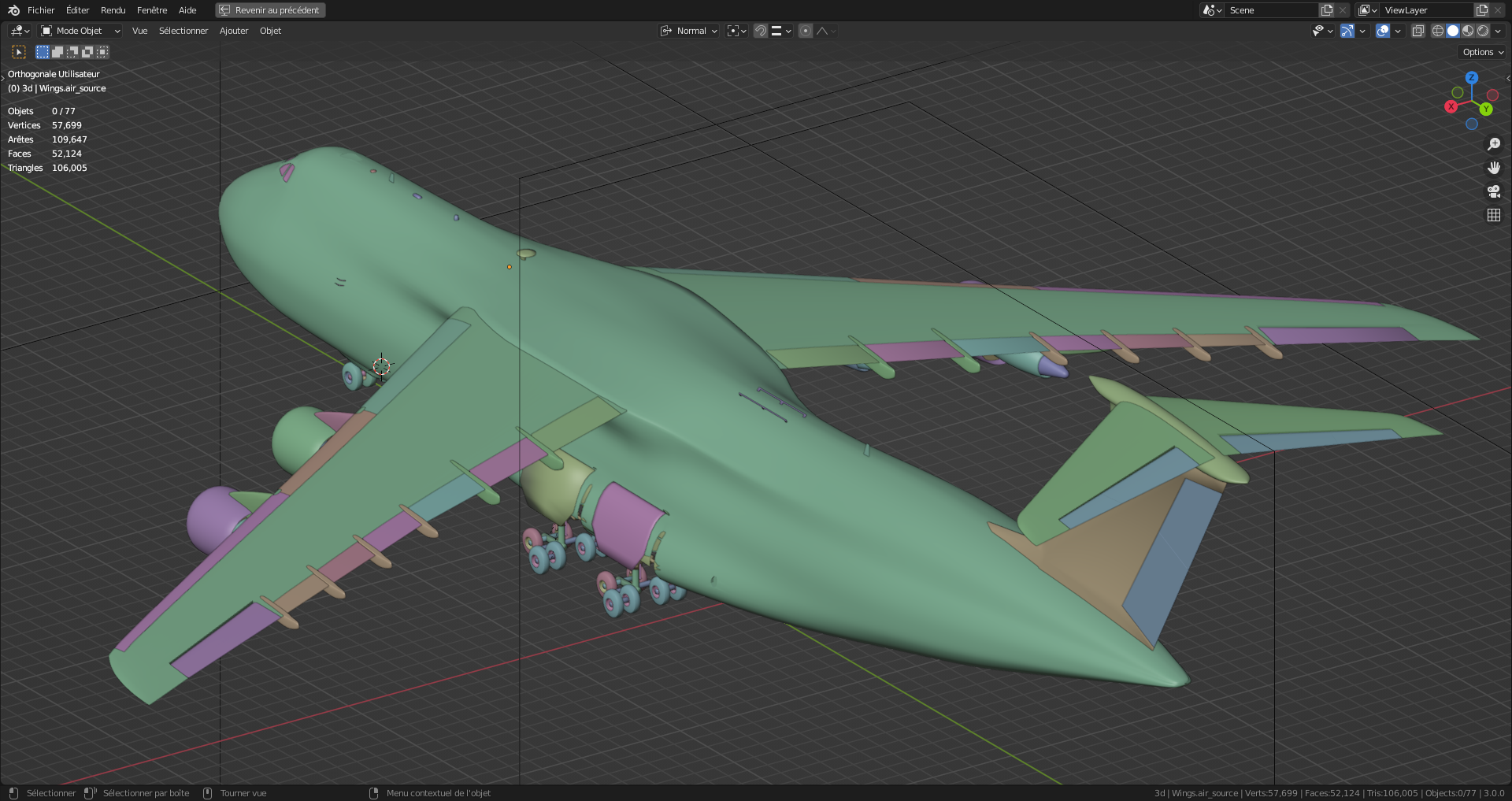The height and width of the screenshot is (801, 1512).
Task: Open the Ajouter viewport menu
Action: (x=234, y=31)
